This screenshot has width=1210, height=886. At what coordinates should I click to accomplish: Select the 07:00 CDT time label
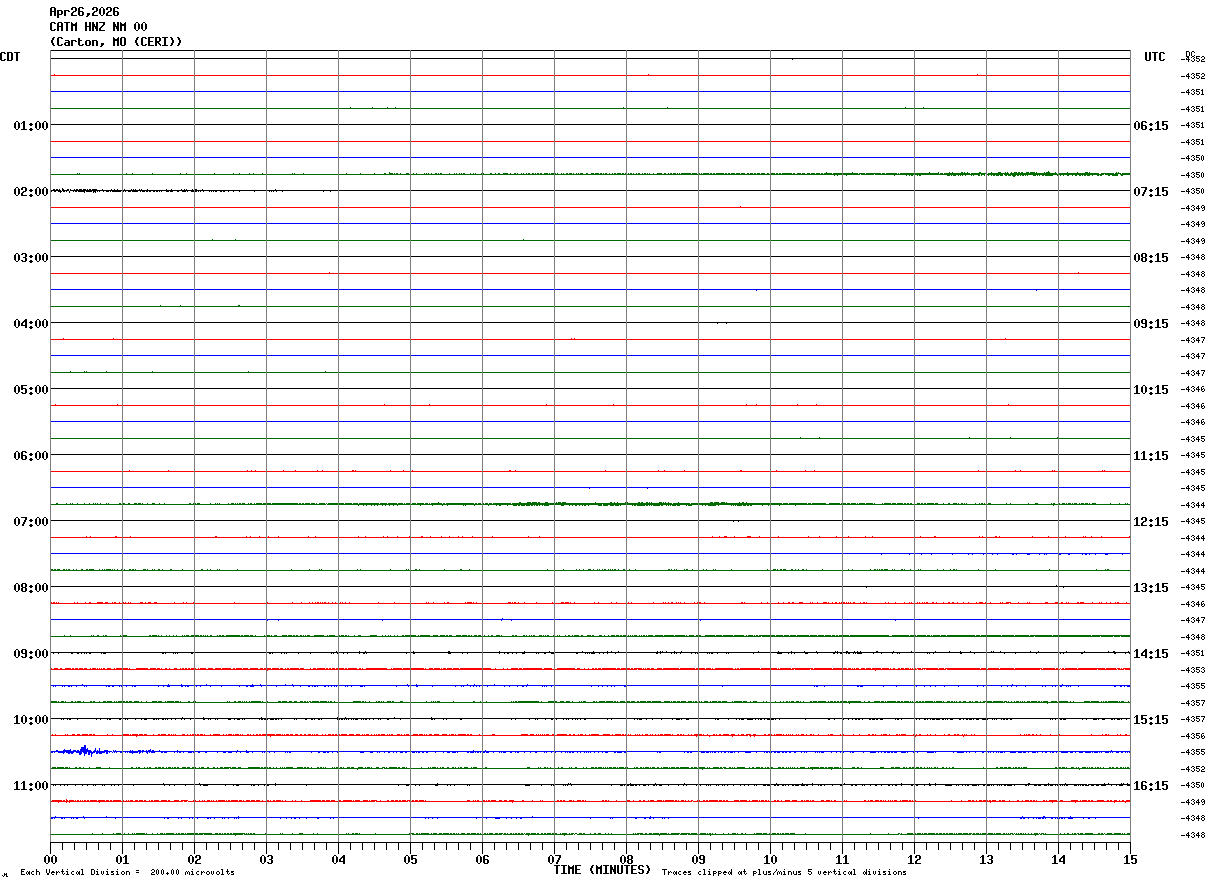tap(31, 521)
